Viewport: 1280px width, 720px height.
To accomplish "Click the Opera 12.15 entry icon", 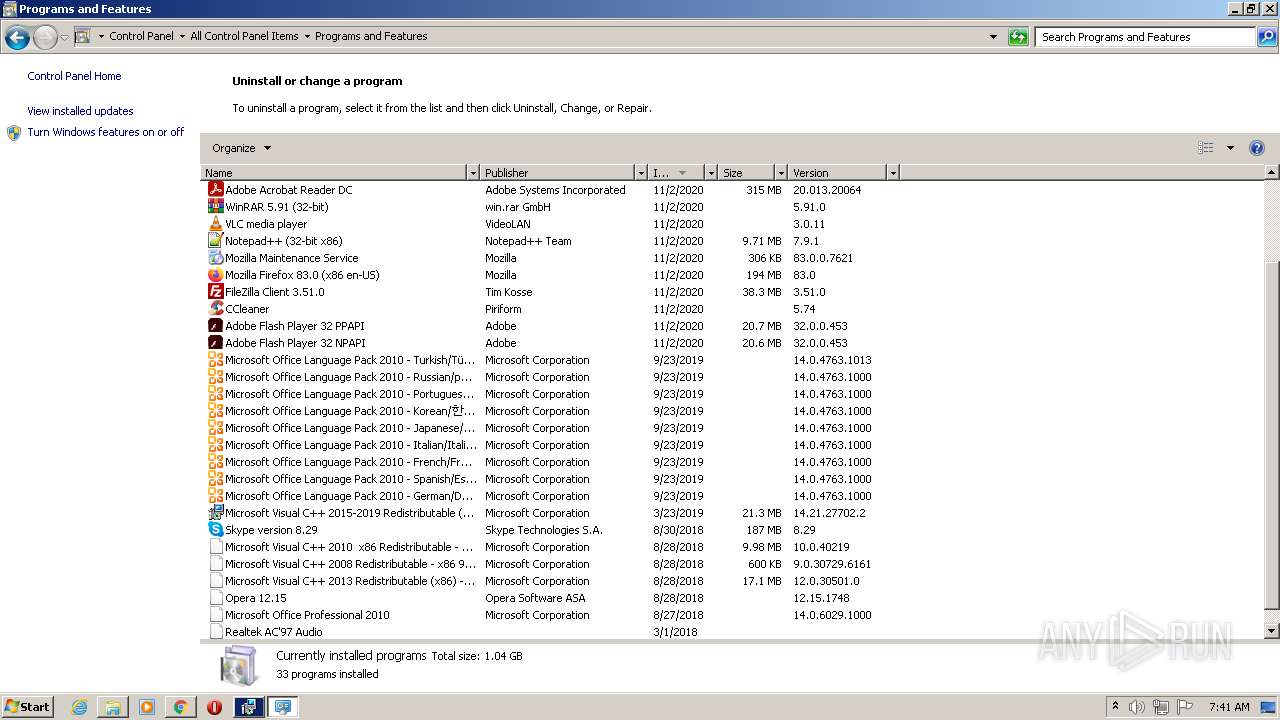I will click(x=215, y=598).
